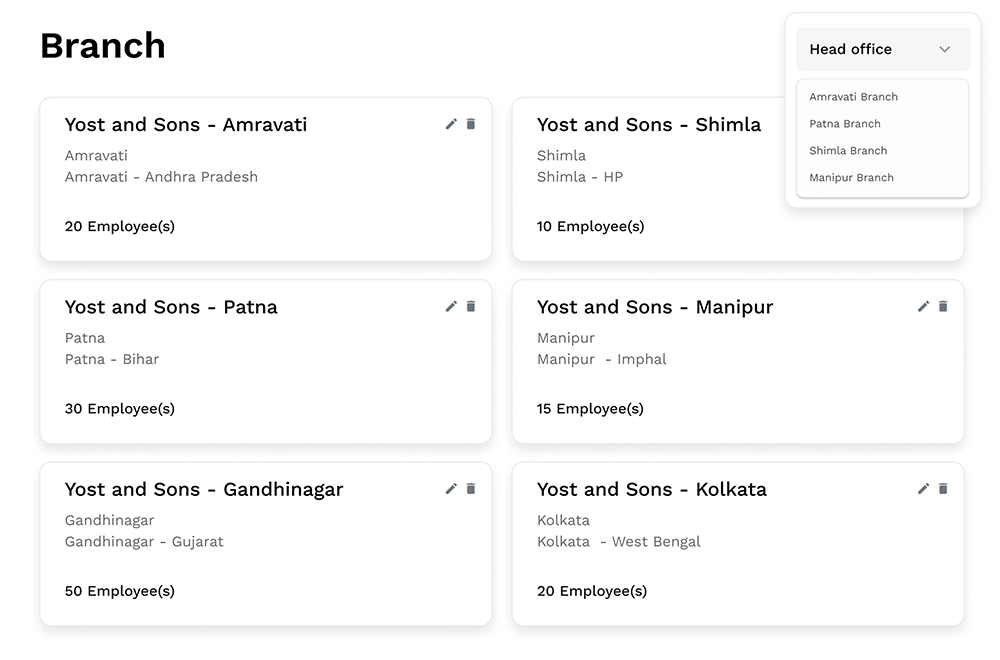Click pencil icon on Patna branch card

pos(451,306)
